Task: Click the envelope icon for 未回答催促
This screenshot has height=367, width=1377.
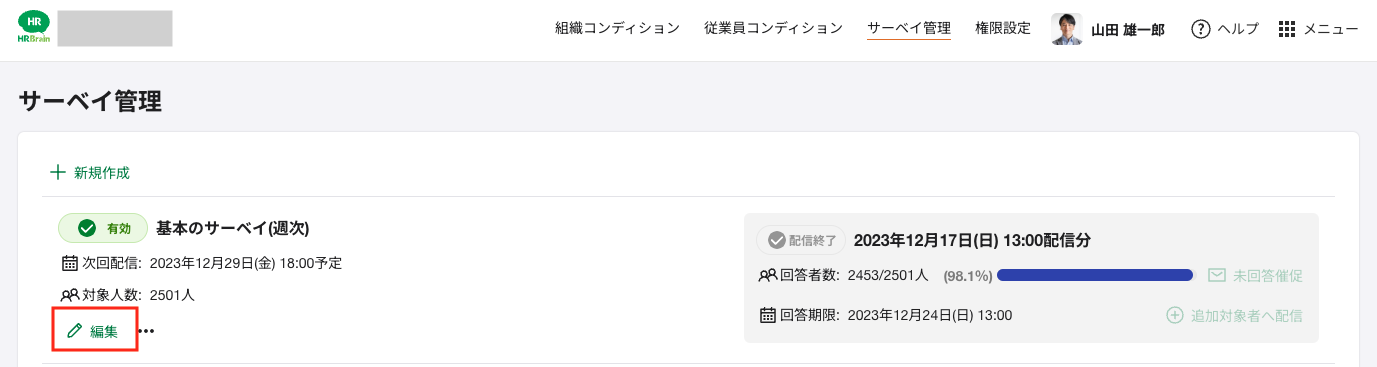Action: [1217, 275]
